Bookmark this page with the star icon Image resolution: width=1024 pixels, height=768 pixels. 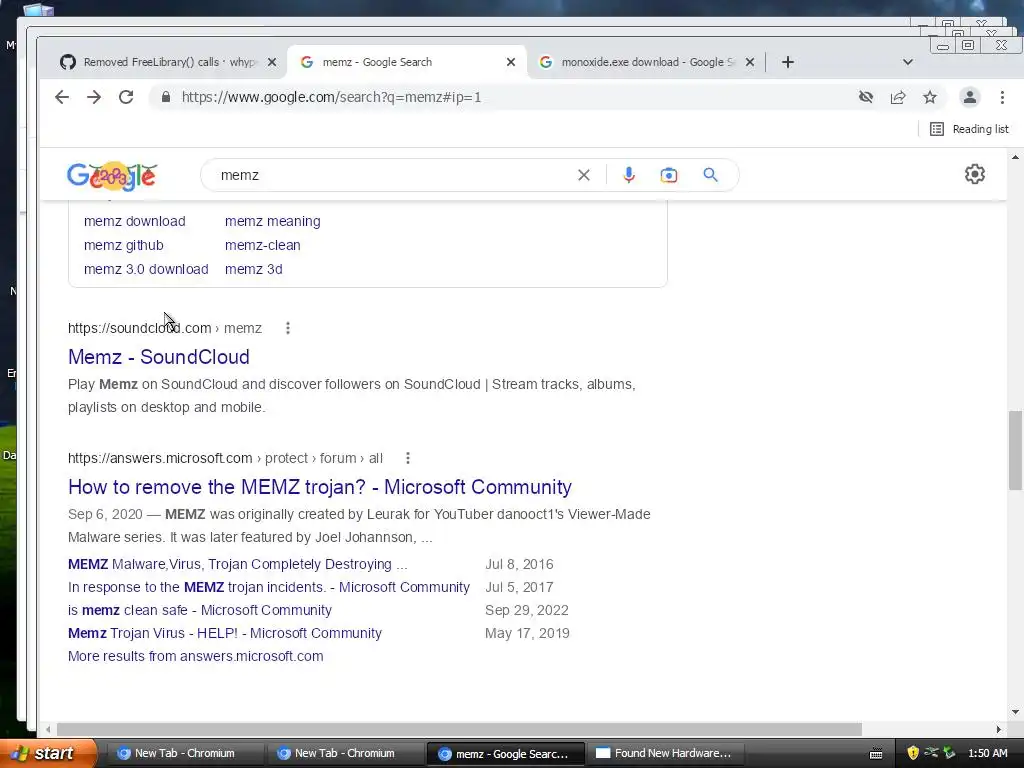pos(930,97)
